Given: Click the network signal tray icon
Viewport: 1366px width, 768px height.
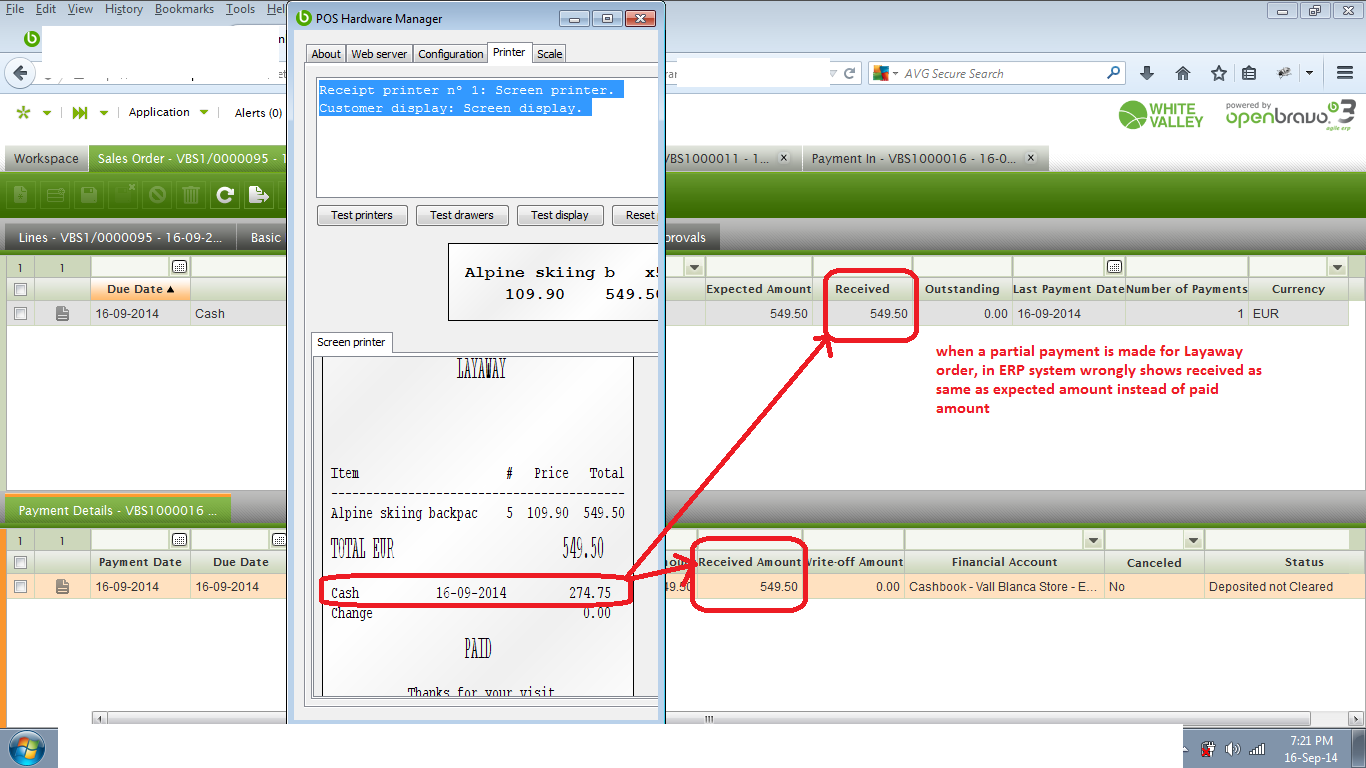Looking at the screenshot, I should click(1257, 748).
